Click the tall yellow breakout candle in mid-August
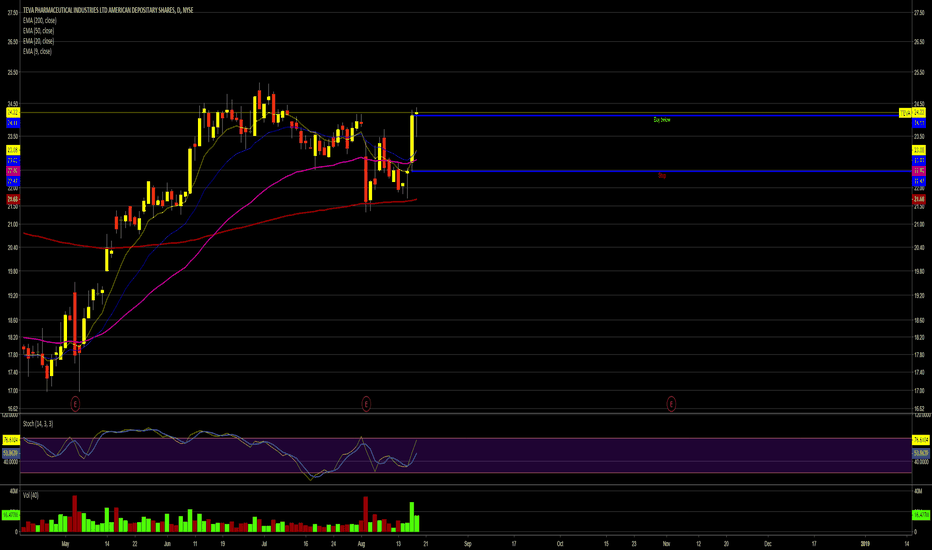The image size is (932, 550). 412,139
